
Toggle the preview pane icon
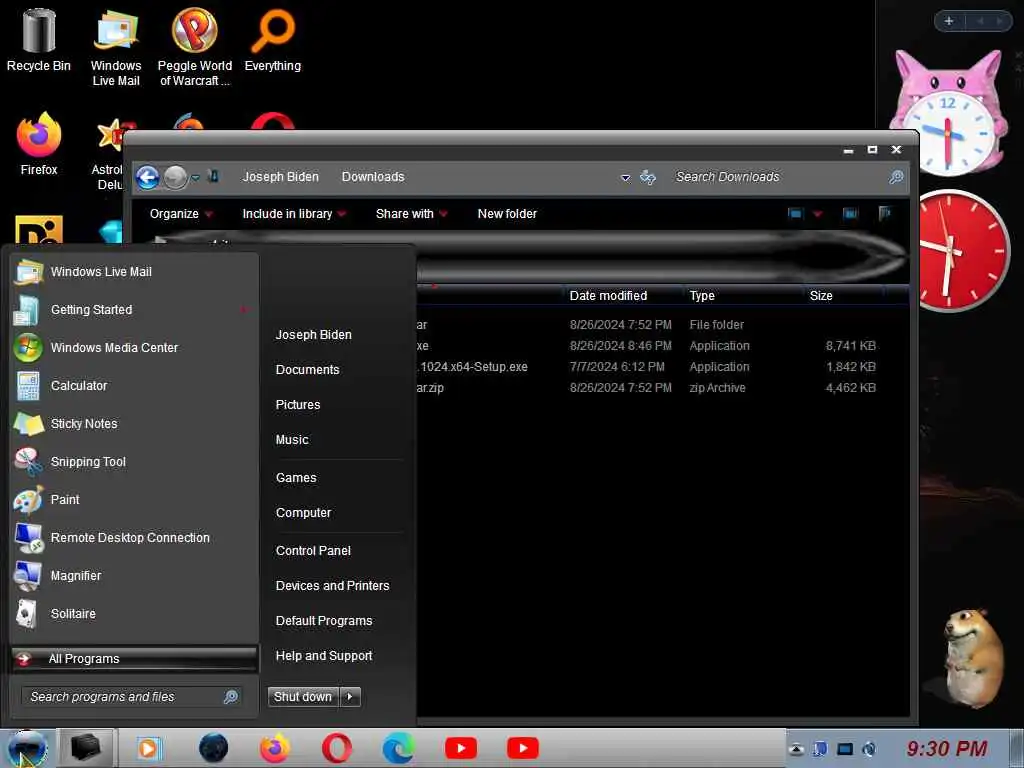(x=850, y=214)
